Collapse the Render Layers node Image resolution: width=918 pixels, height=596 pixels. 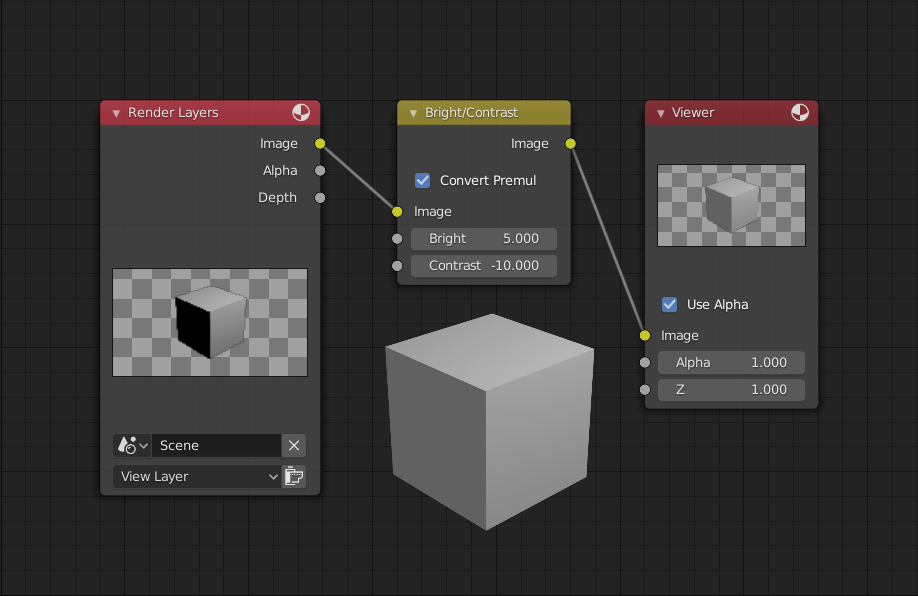pos(115,112)
